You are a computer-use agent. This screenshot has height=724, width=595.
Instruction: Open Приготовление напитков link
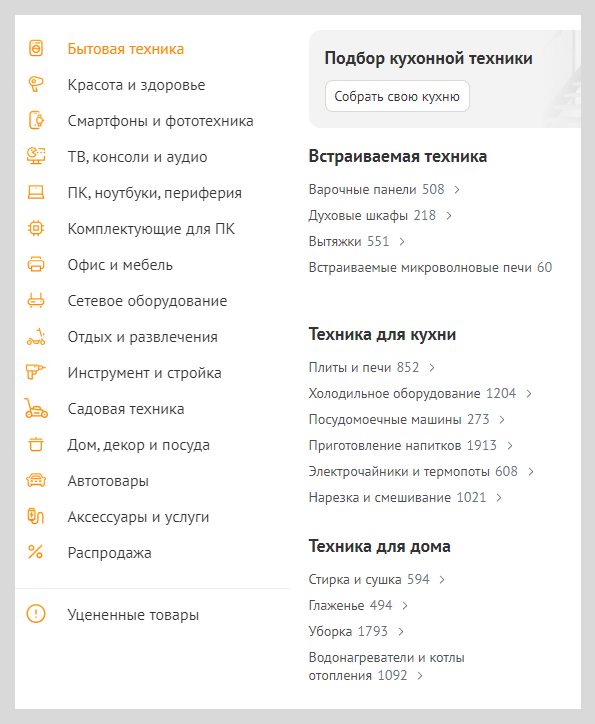point(385,446)
